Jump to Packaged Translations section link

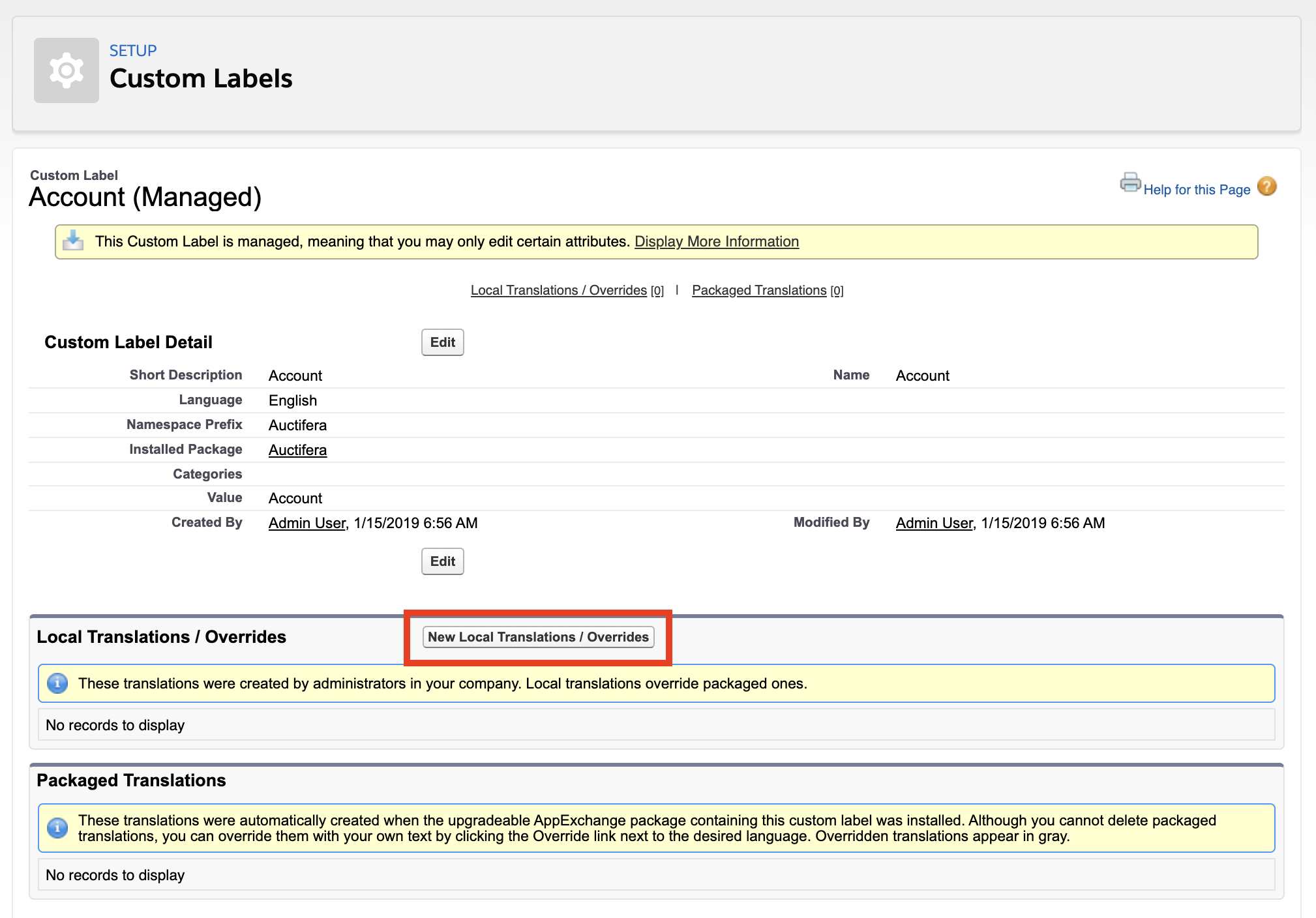point(758,290)
